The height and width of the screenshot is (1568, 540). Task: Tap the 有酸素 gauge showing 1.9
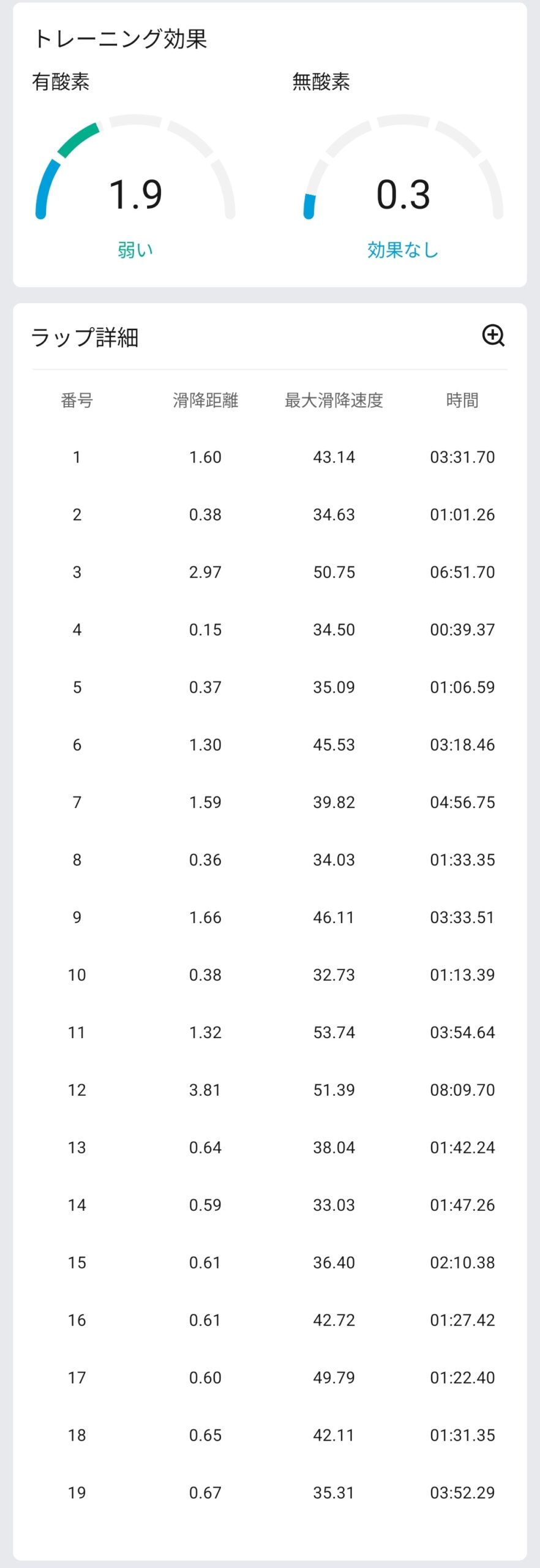[x=135, y=178]
